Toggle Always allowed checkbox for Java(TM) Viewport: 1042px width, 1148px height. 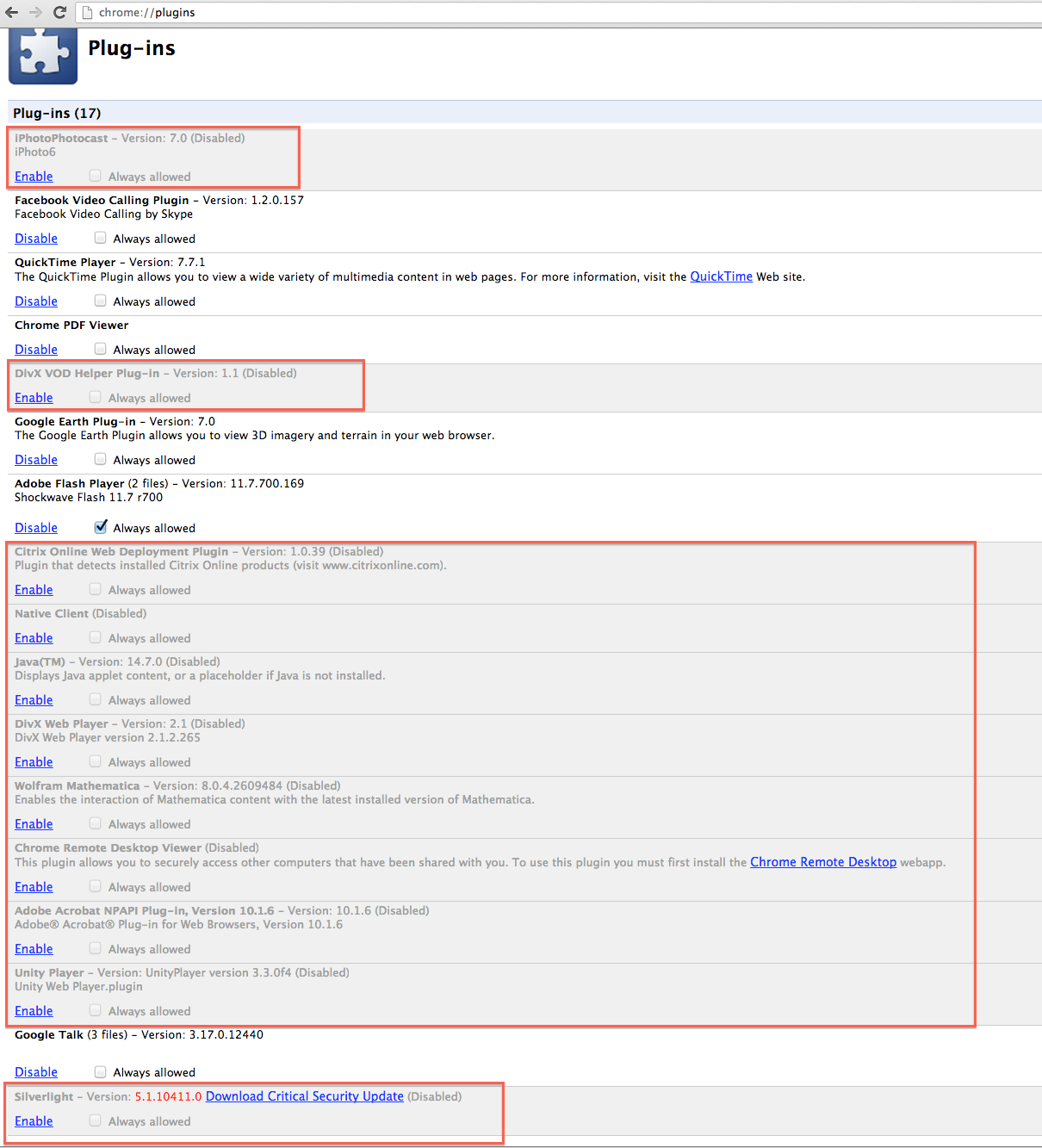point(96,699)
